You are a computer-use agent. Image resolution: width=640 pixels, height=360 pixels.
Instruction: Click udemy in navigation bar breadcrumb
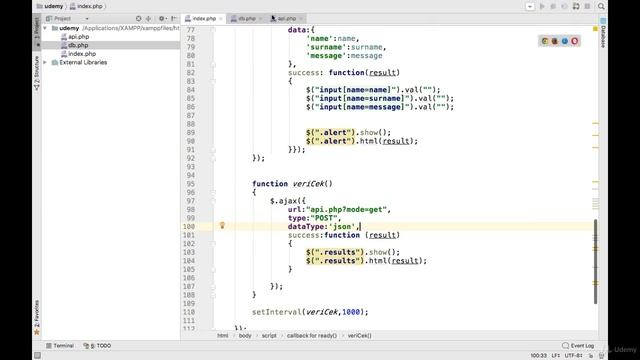(x=49, y=6)
